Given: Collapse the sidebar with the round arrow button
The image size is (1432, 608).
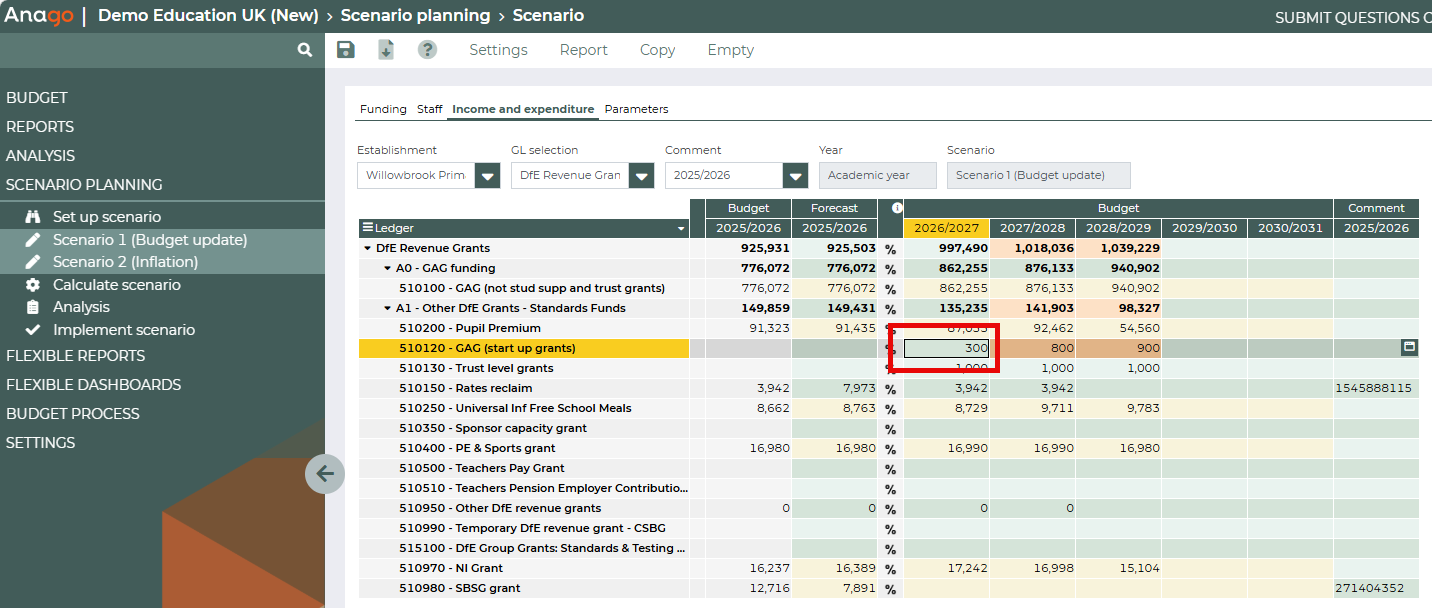Looking at the screenshot, I should [325, 473].
